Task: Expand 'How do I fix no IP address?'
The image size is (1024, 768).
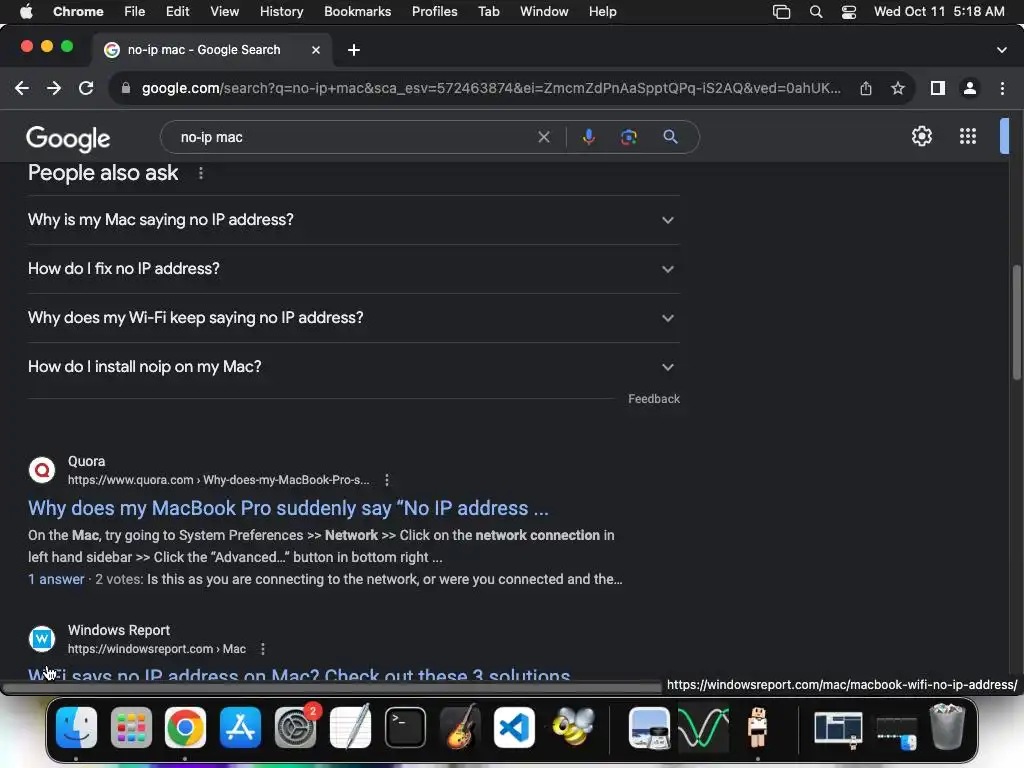Action: [353, 269]
